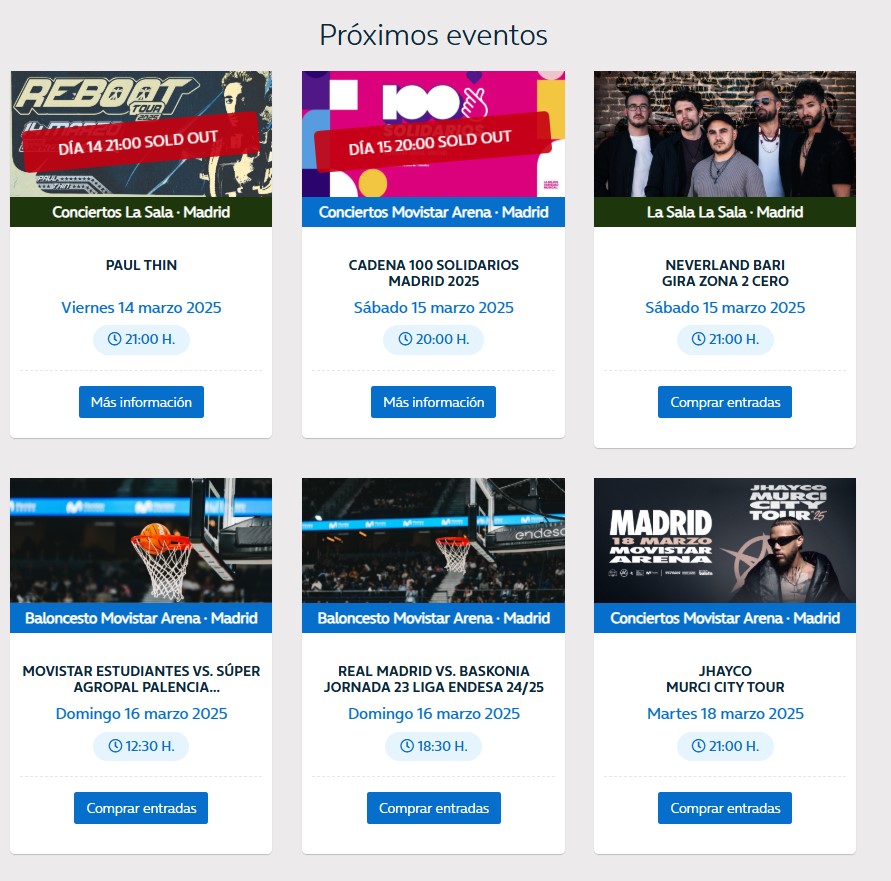Click the Viernes 14 marzo 2025 date link
Screen dimensions: 891x881
(141, 307)
